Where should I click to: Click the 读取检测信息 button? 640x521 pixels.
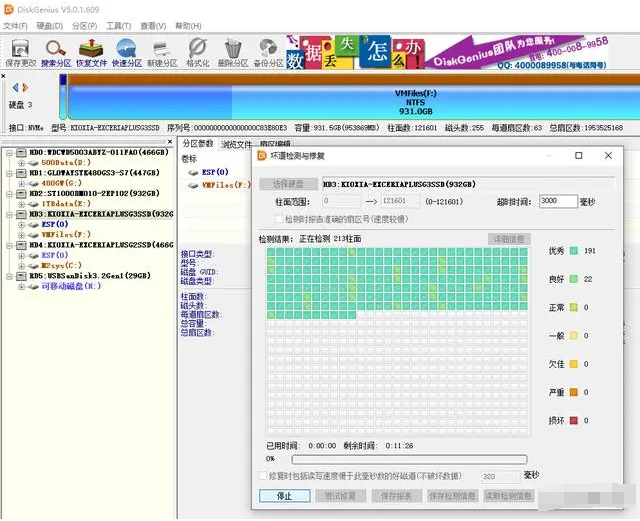pyautogui.click(x=508, y=496)
